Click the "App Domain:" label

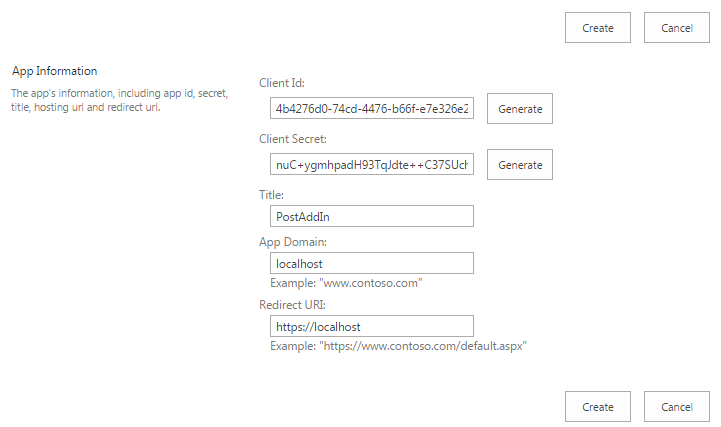coord(295,241)
